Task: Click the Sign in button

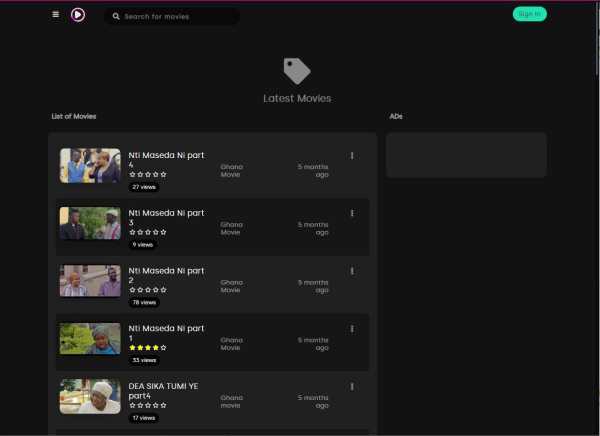Action: 530,14
